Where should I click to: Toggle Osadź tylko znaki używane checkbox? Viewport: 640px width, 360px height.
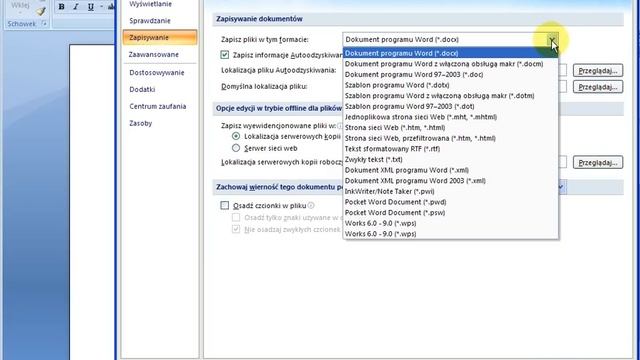(x=236, y=218)
